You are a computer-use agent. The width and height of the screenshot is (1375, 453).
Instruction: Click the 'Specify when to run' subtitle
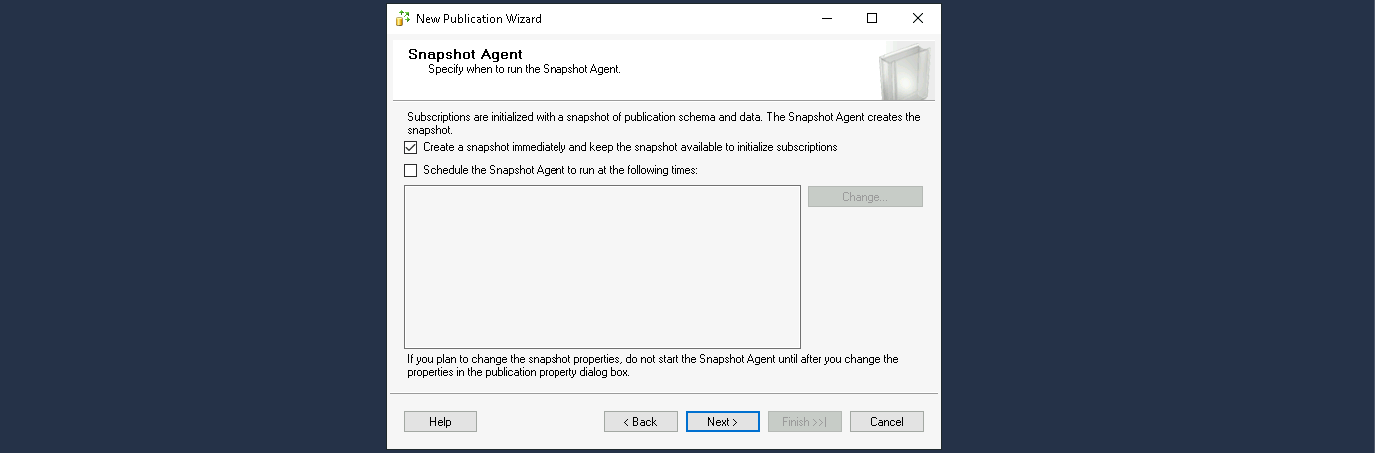[x=524, y=70]
